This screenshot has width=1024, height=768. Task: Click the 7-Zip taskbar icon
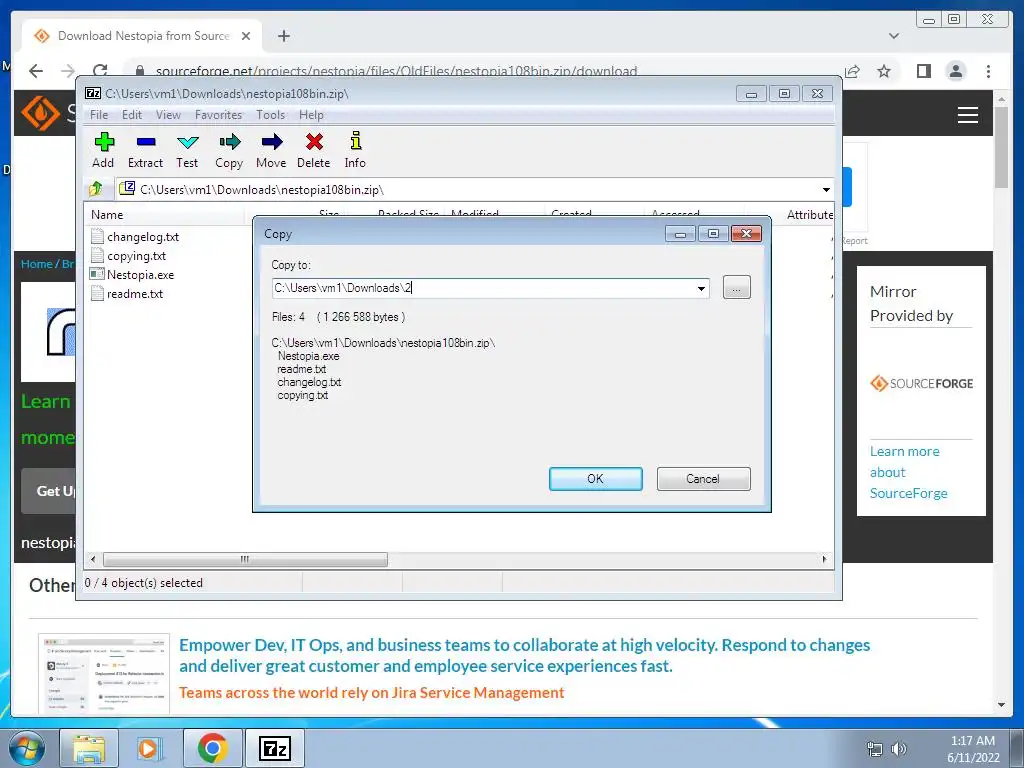coord(274,748)
